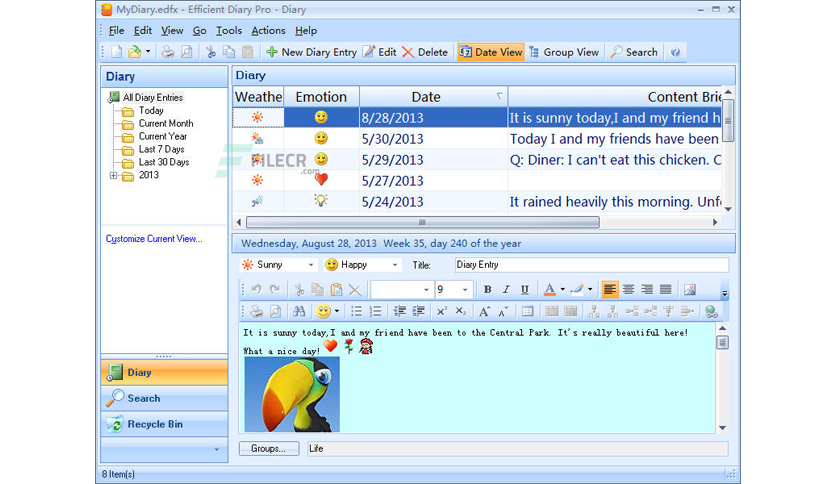Image resolution: width=836 pixels, height=484 pixels.
Task: Click the Delete button in main toolbar
Action: pos(425,52)
